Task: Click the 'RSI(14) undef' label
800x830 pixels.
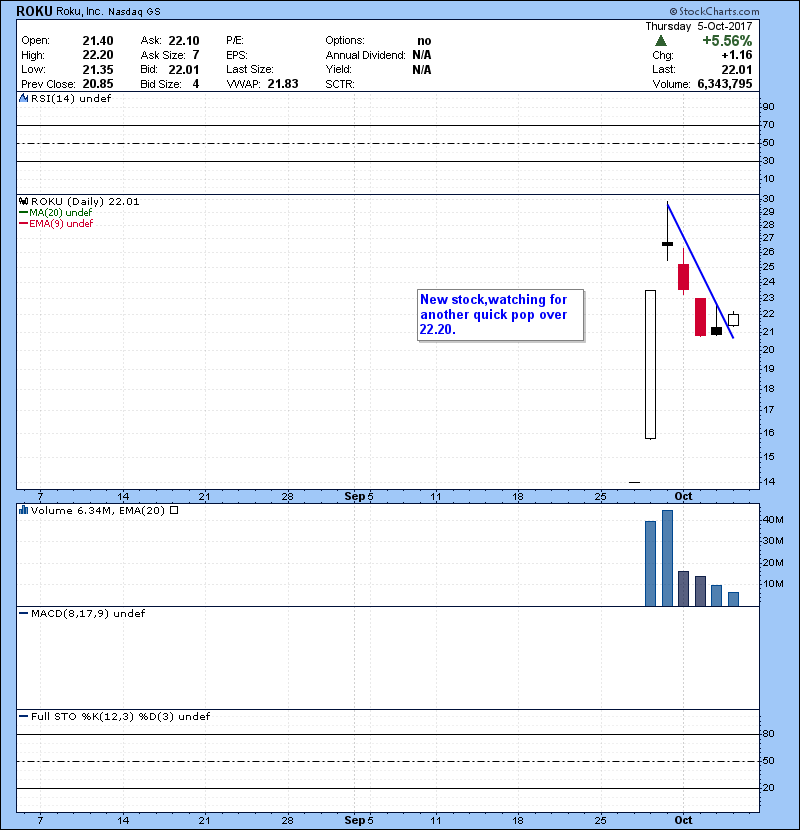Action: (x=71, y=98)
